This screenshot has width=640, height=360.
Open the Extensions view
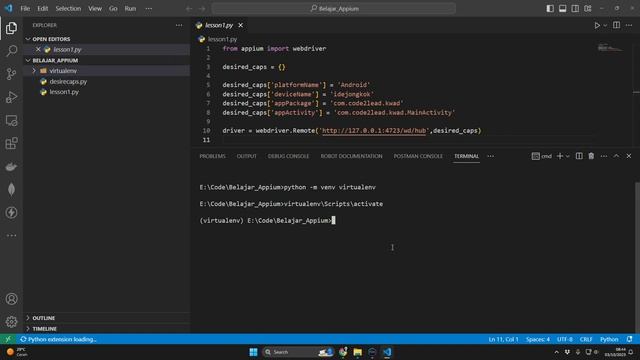click(x=11, y=143)
